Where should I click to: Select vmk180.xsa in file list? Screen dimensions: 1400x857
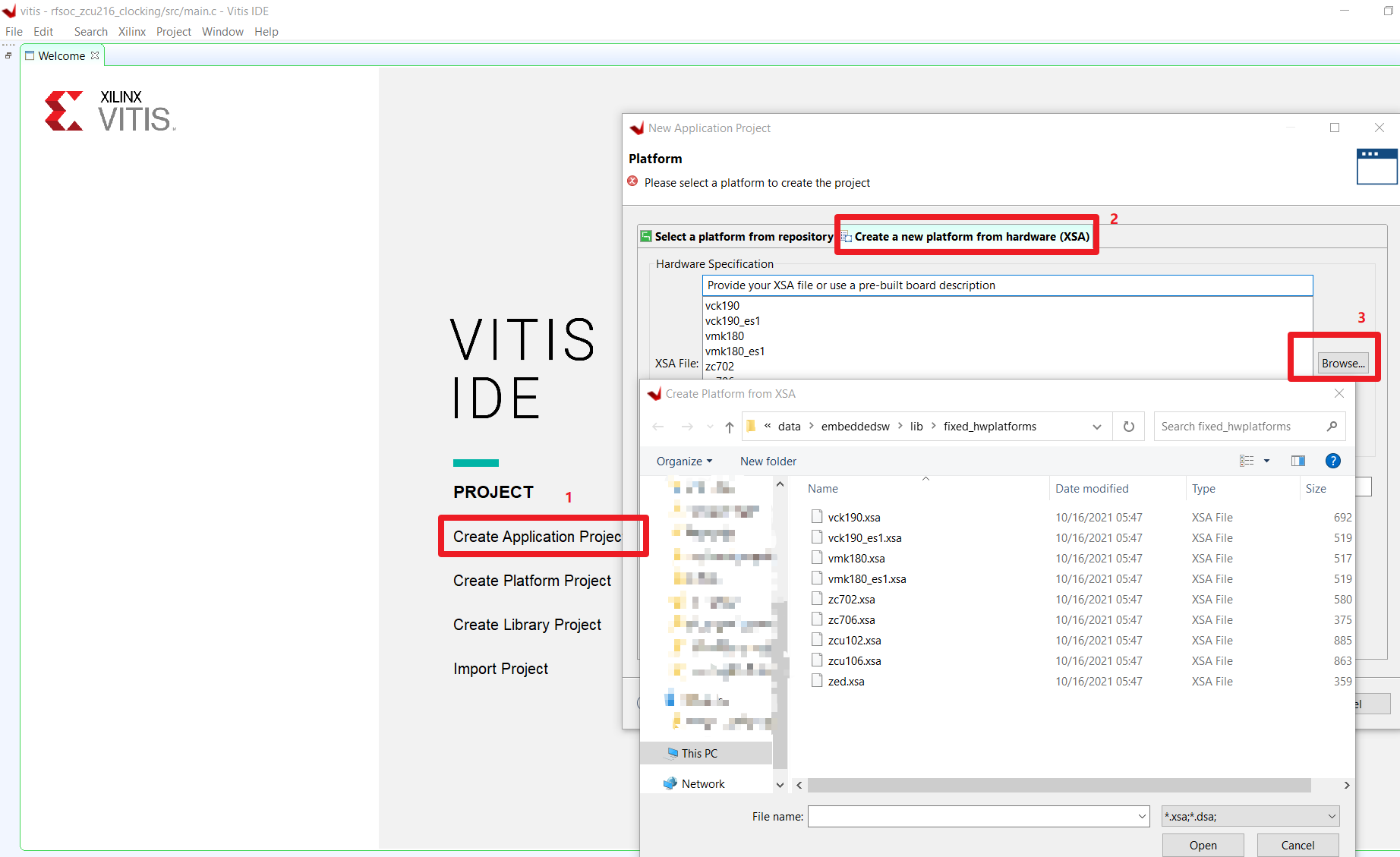tap(856, 558)
